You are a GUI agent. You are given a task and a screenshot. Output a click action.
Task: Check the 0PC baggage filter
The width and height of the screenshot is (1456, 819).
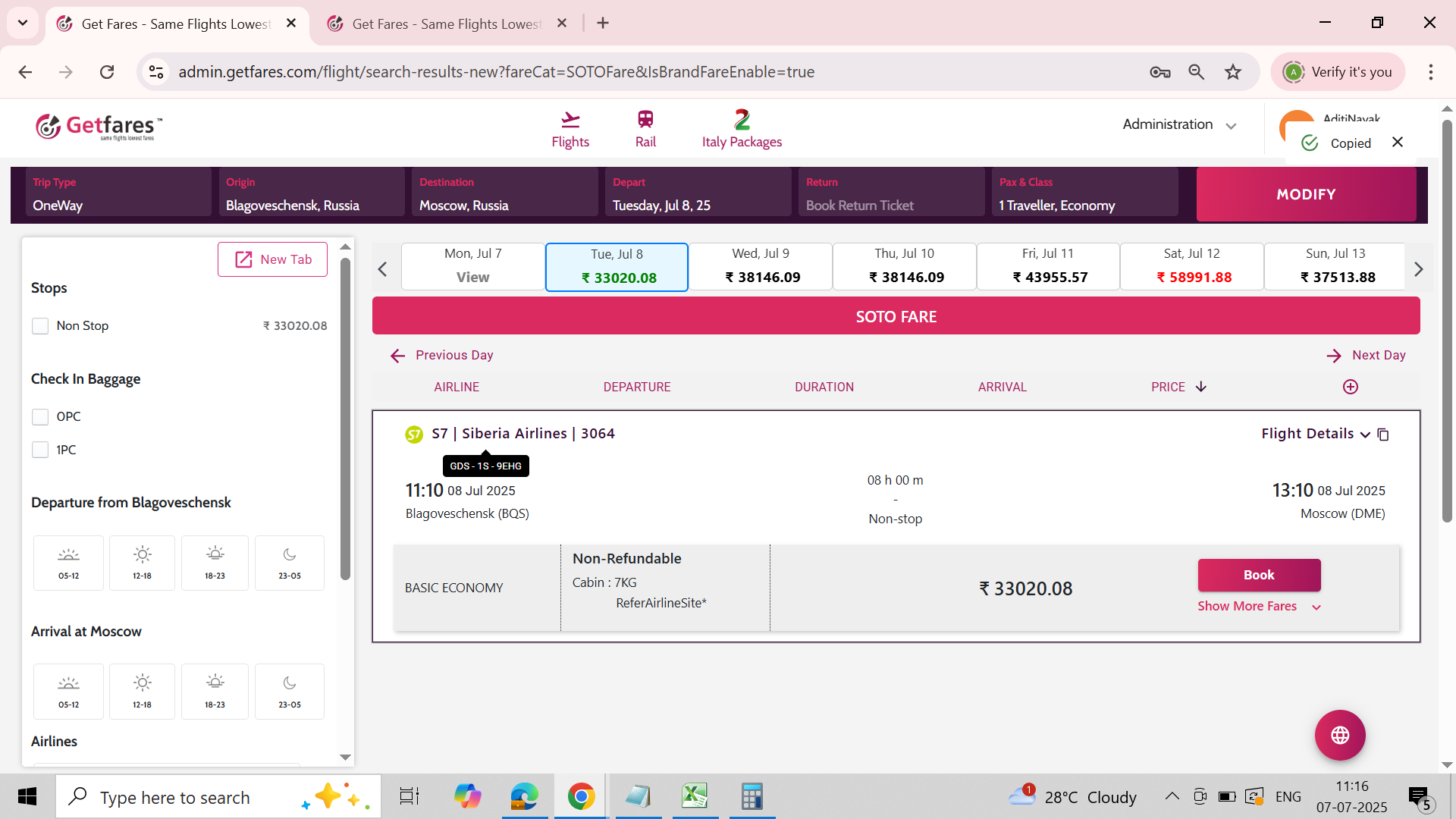(40, 417)
